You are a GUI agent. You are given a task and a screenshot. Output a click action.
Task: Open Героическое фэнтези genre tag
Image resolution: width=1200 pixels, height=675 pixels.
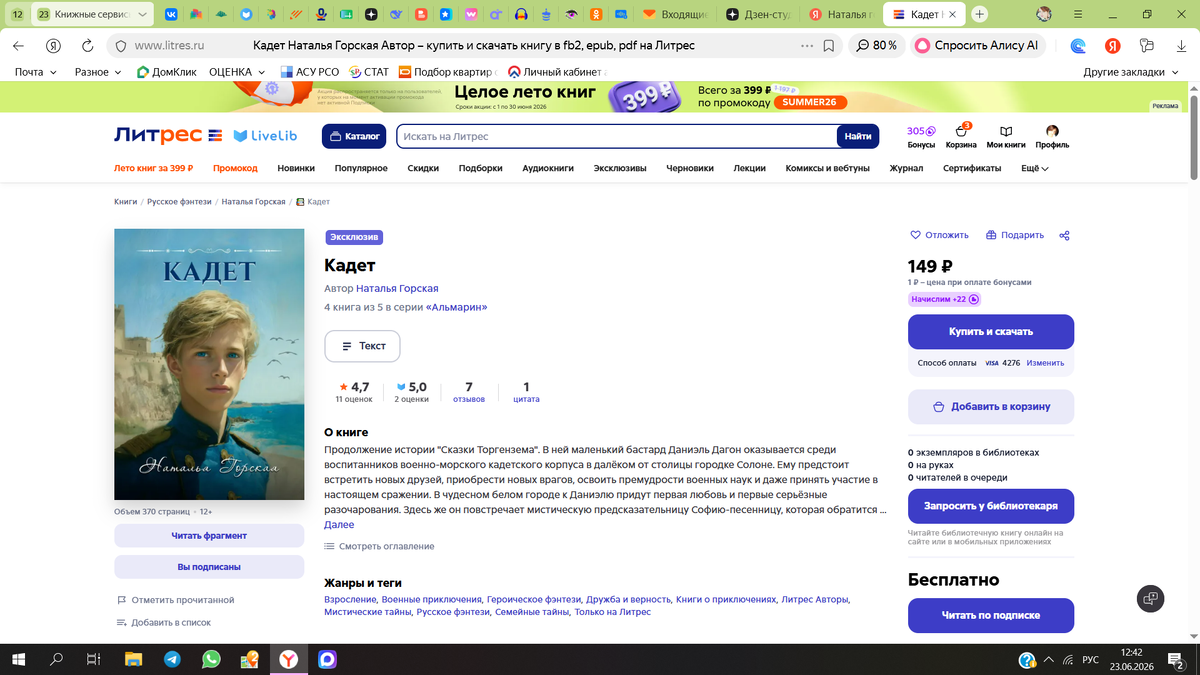coord(534,599)
